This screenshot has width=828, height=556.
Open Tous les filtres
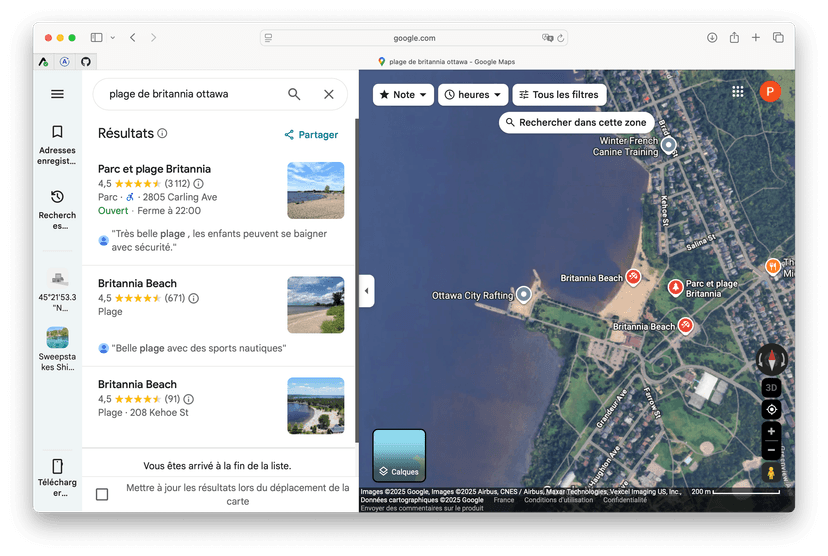click(x=559, y=95)
